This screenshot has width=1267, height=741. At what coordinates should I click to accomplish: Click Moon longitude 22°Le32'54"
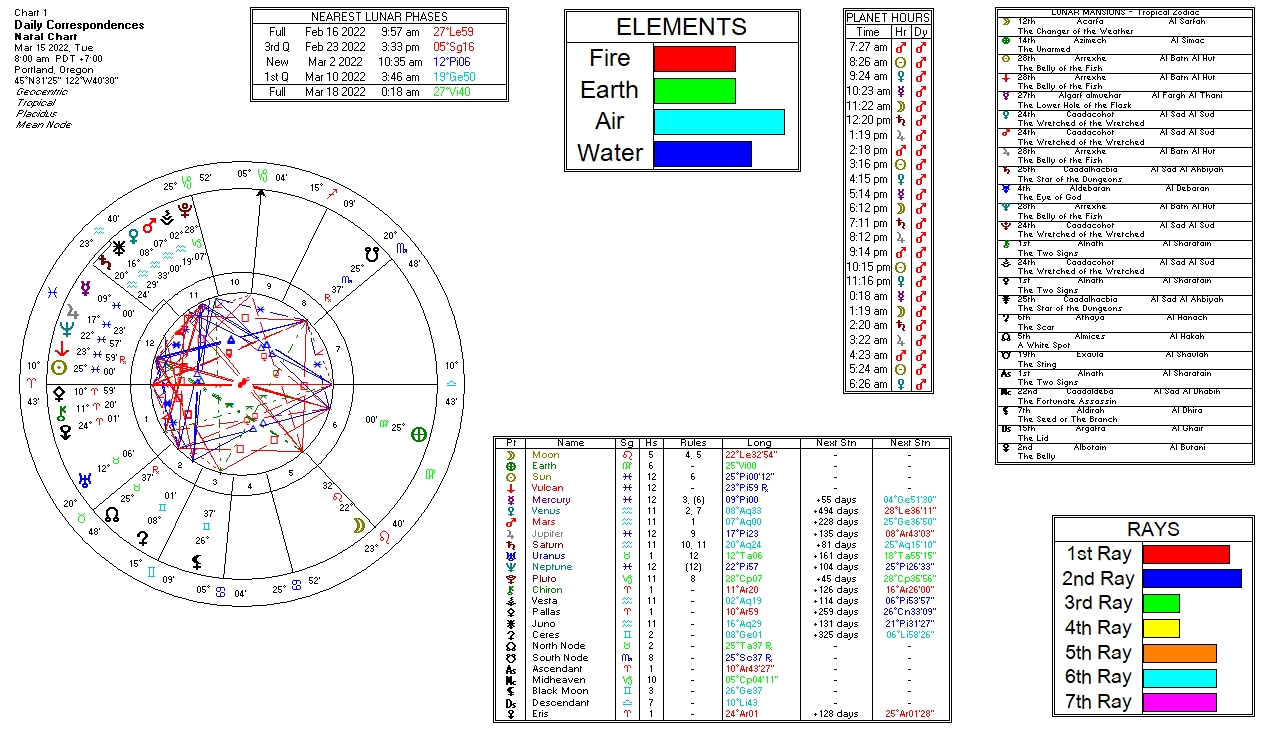point(751,455)
